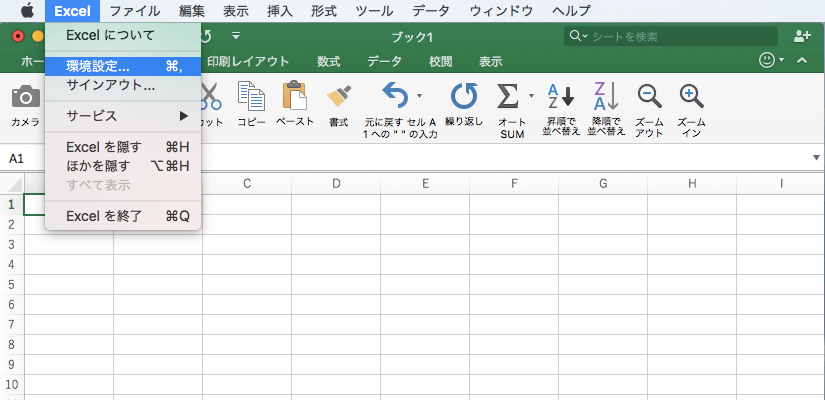Click the Zoom In magnifier icon
Screen dimensions: 825x400
(x=691, y=96)
